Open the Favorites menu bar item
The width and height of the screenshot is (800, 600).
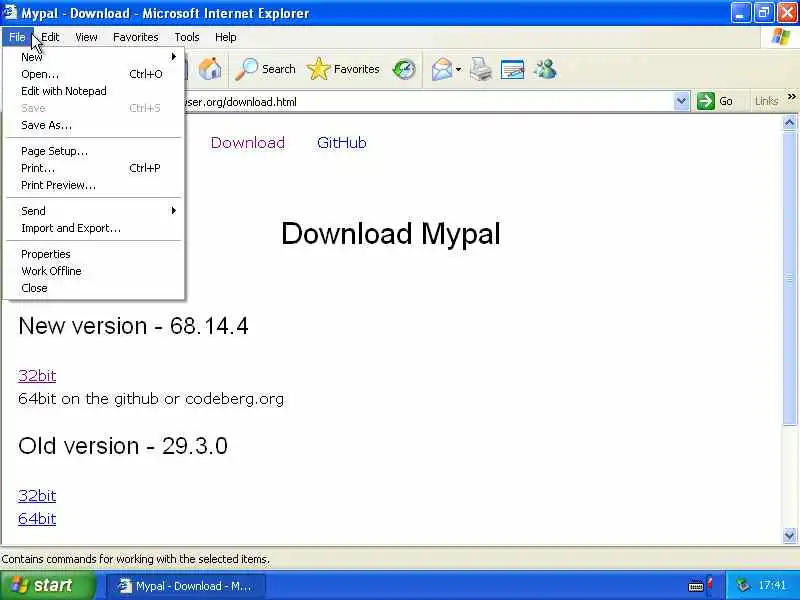pos(136,37)
